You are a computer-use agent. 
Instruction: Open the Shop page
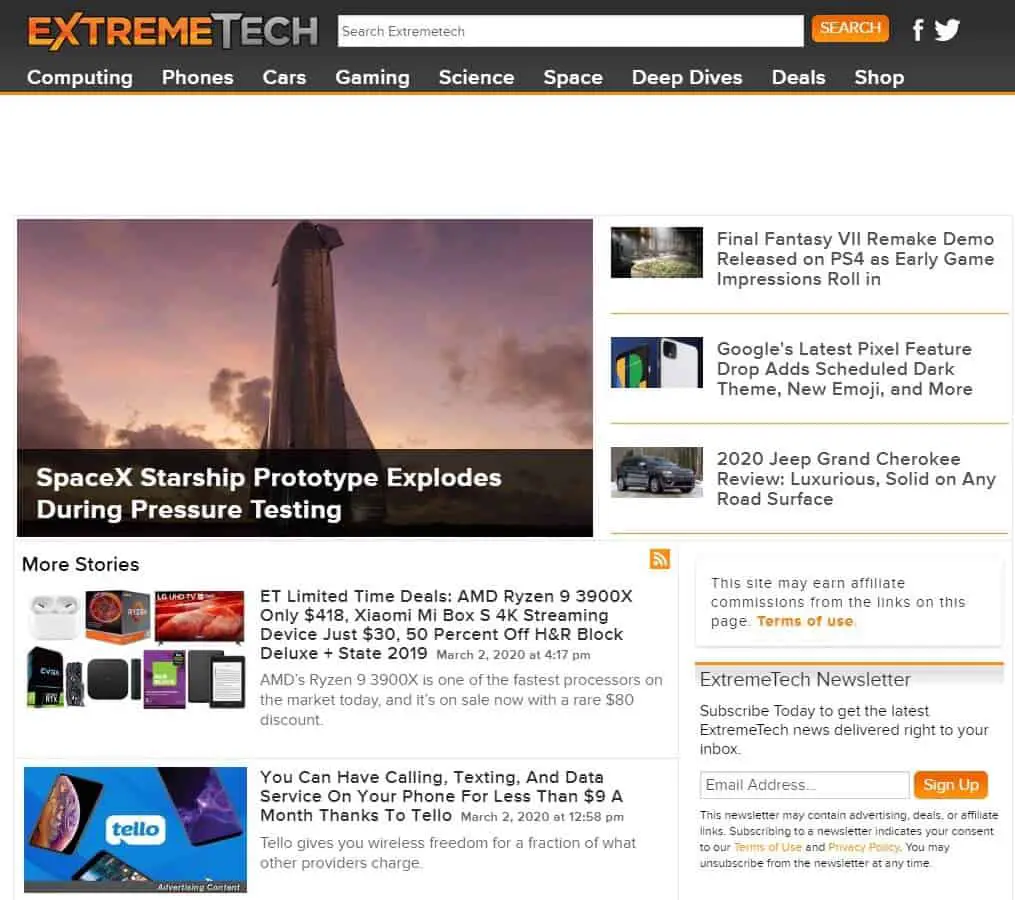click(x=879, y=77)
